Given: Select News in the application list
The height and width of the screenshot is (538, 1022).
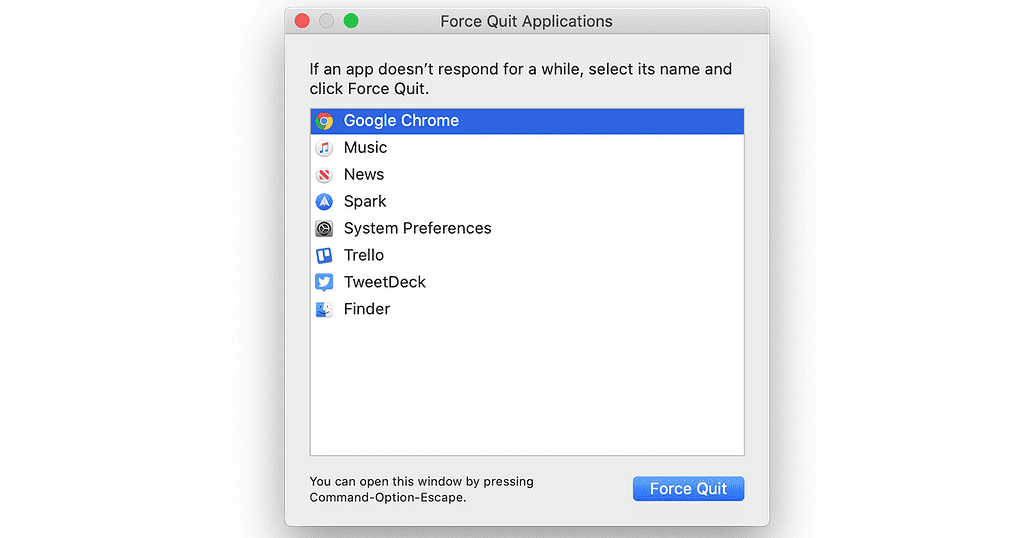Looking at the screenshot, I should click(x=364, y=175).
